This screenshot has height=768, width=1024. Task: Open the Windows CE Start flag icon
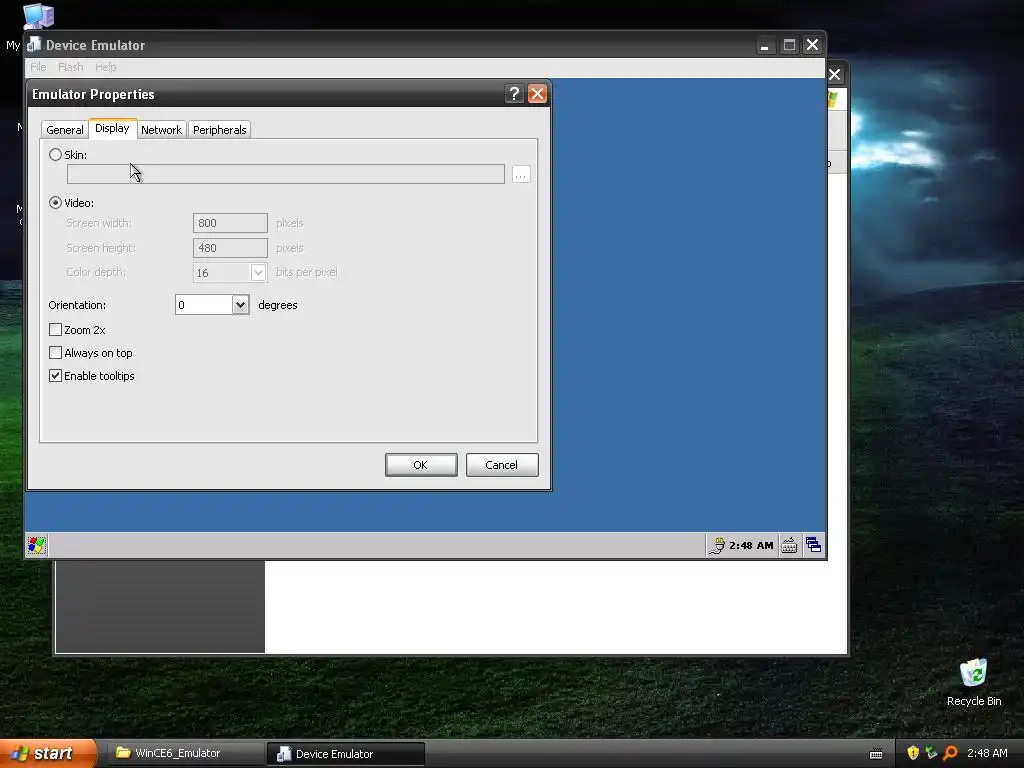click(x=37, y=545)
